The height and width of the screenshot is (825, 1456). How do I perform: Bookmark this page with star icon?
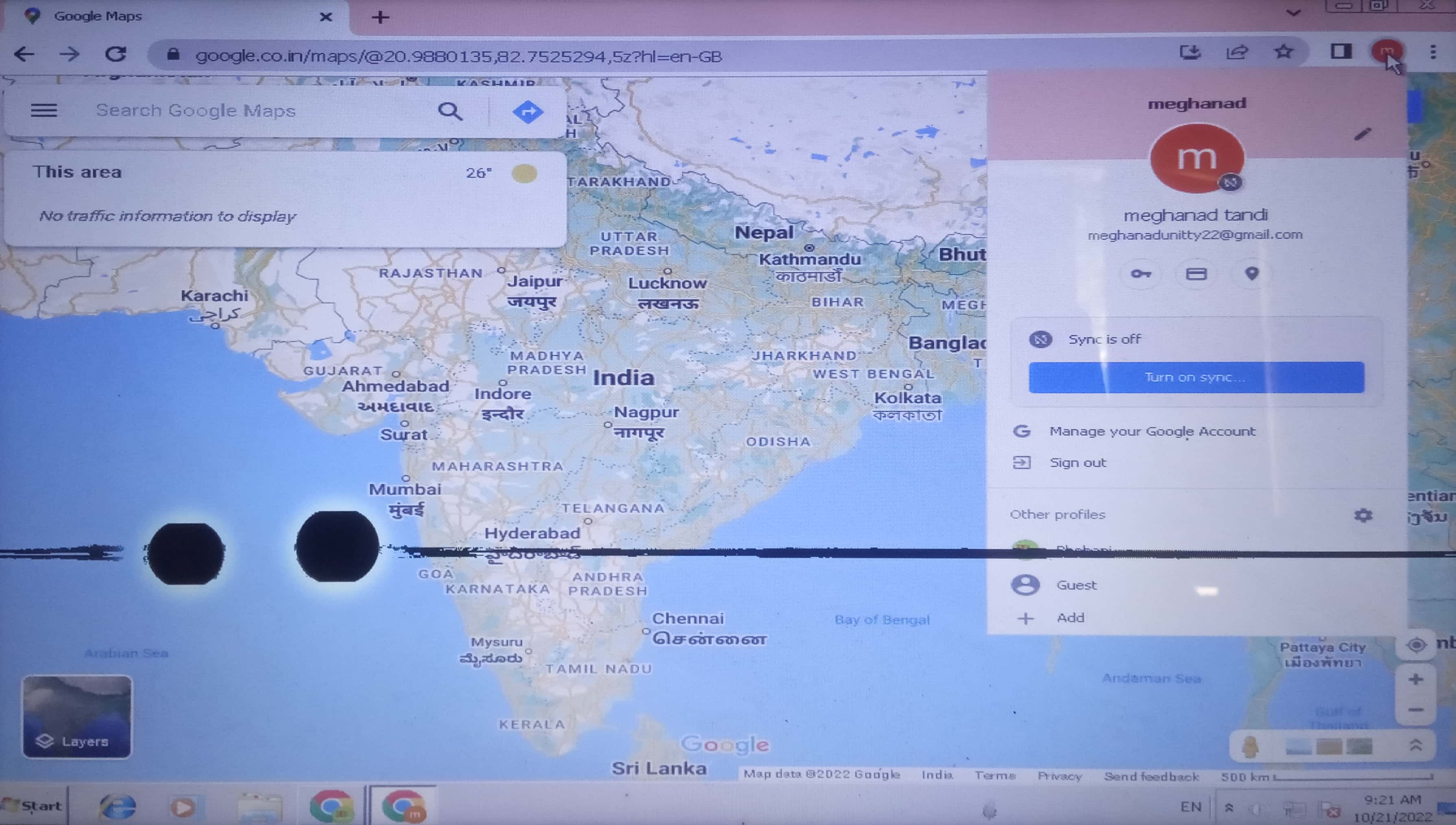pyautogui.click(x=1283, y=52)
